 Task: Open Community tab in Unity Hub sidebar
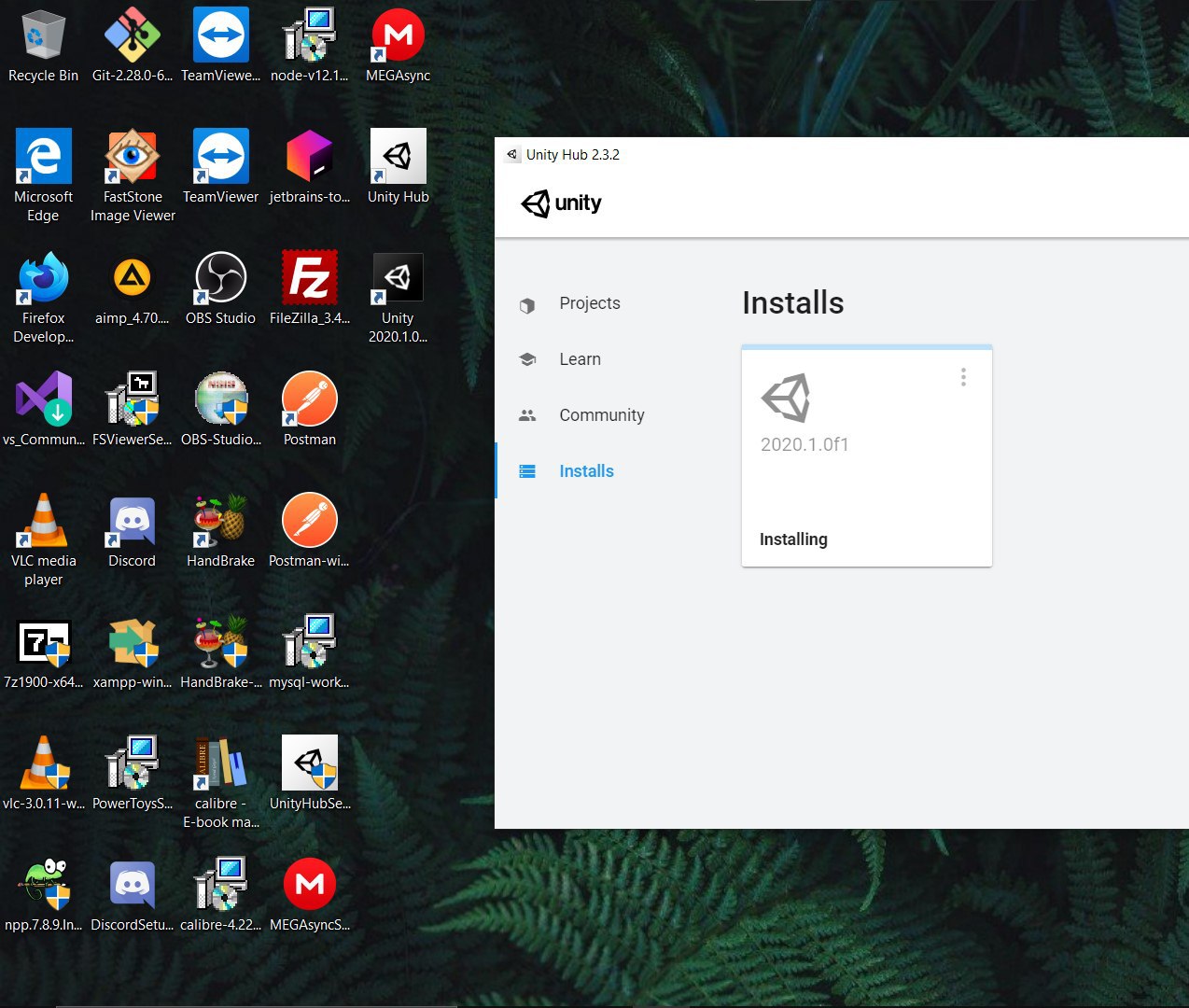pyautogui.click(x=601, y=415)
